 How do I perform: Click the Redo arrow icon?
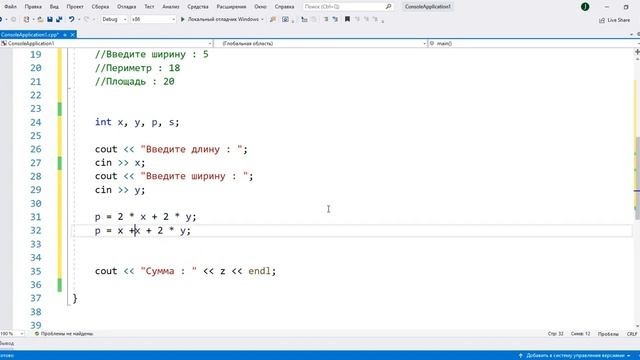[86, 19]
